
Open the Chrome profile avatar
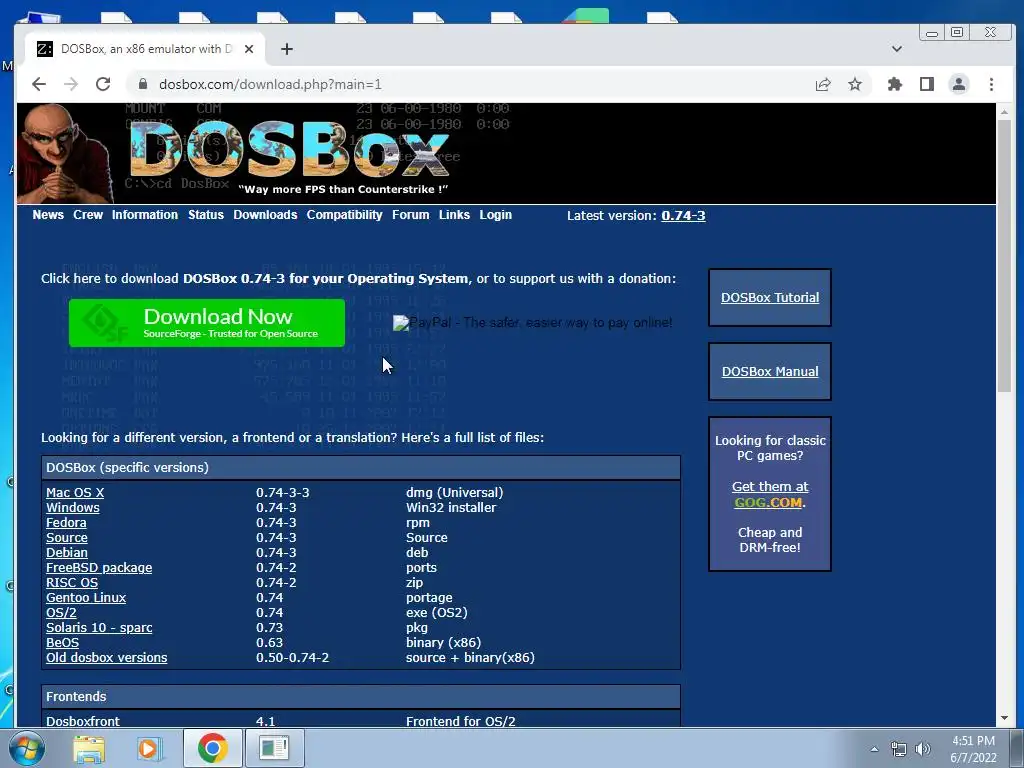click(959, 84)
